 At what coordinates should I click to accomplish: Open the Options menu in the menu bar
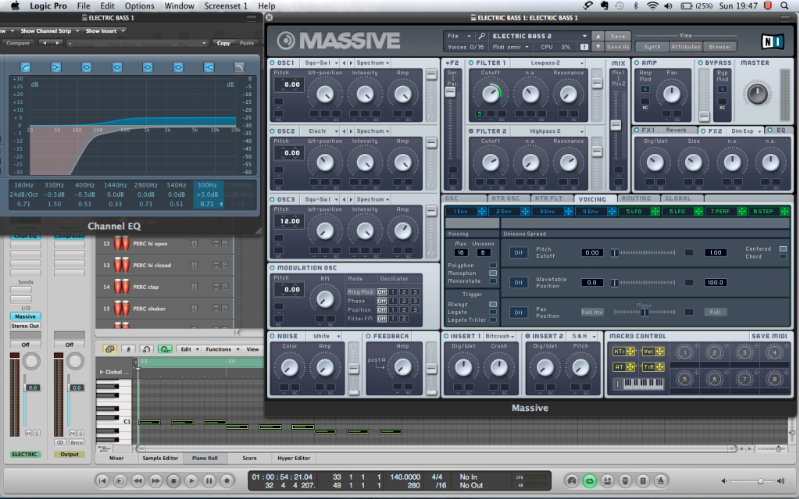[x=139, y=6]
